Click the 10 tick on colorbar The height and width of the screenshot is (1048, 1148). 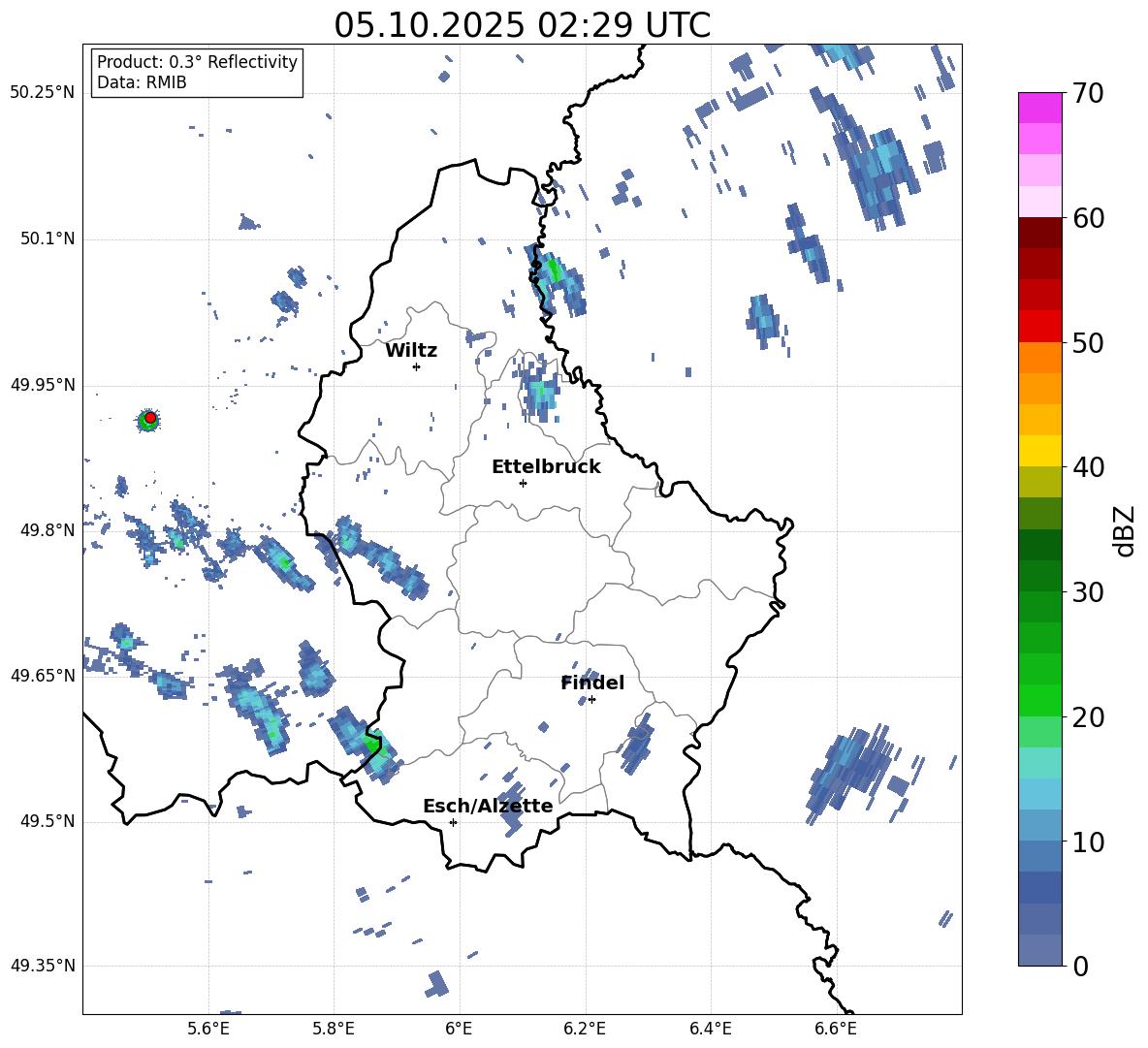[x=1088, y=842]
